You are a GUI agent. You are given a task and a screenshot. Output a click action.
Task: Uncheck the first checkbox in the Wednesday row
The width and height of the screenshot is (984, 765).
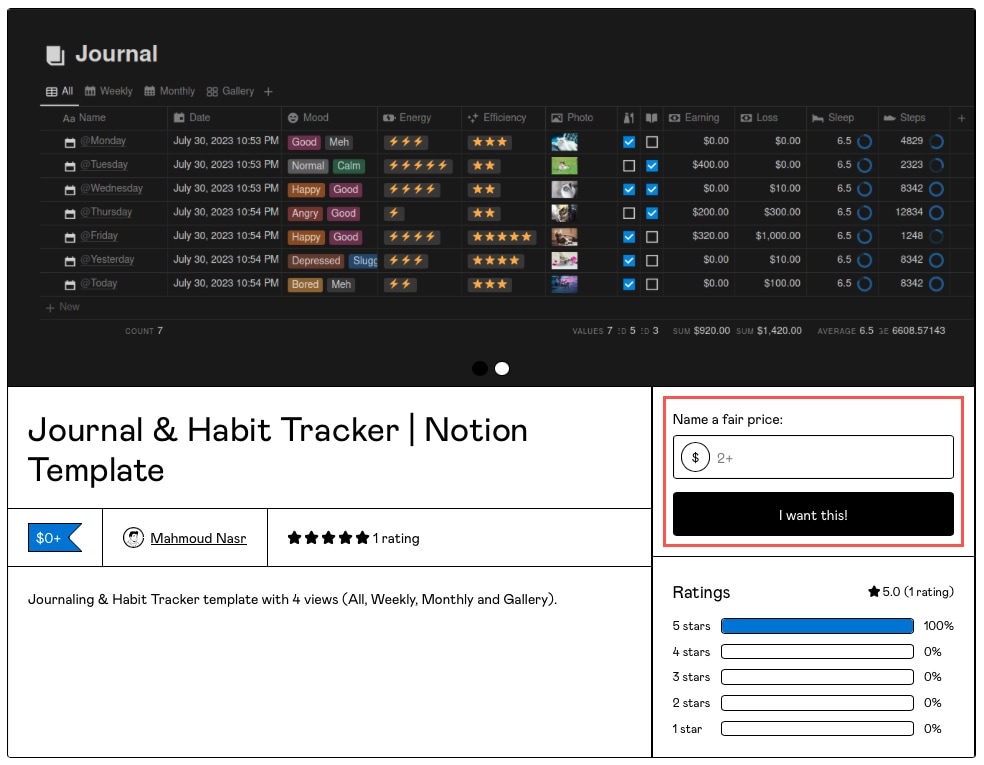[629, 190]
